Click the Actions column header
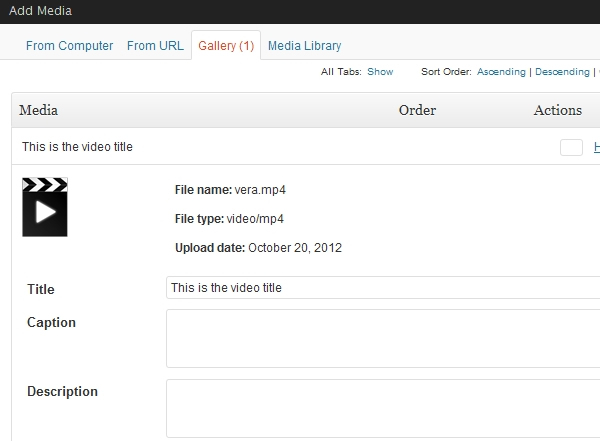600x441 pixels. tap(557, 110)
